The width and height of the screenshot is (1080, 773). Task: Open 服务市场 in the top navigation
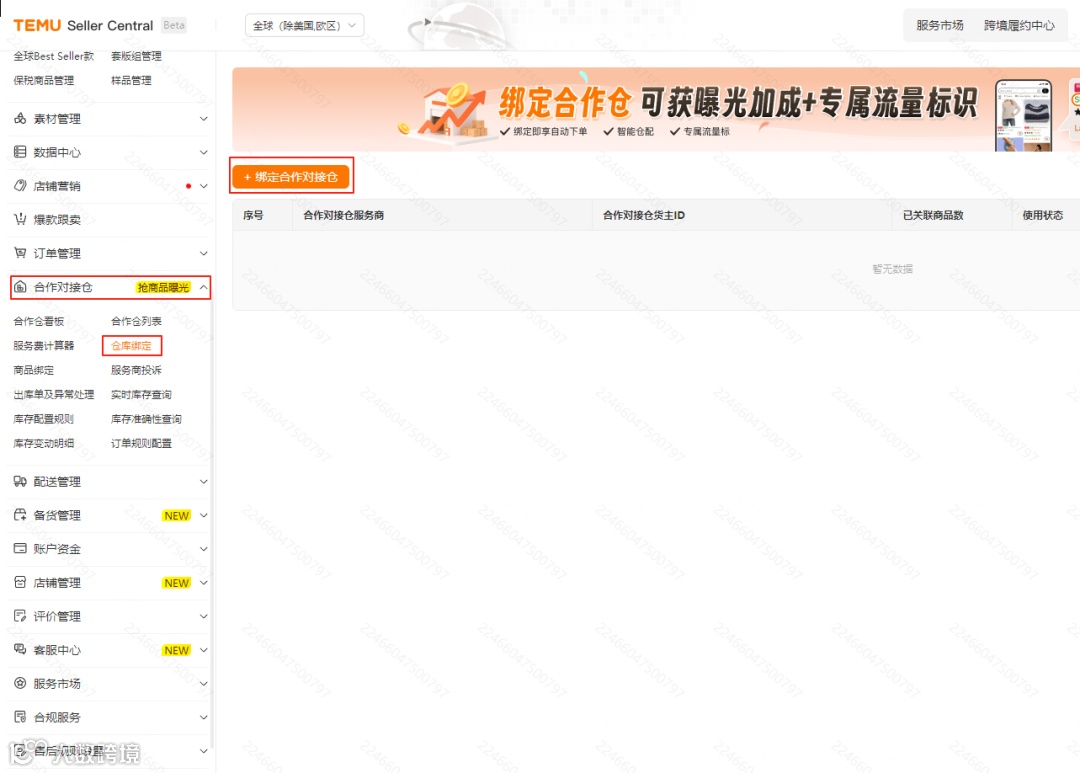coord(938,27)
